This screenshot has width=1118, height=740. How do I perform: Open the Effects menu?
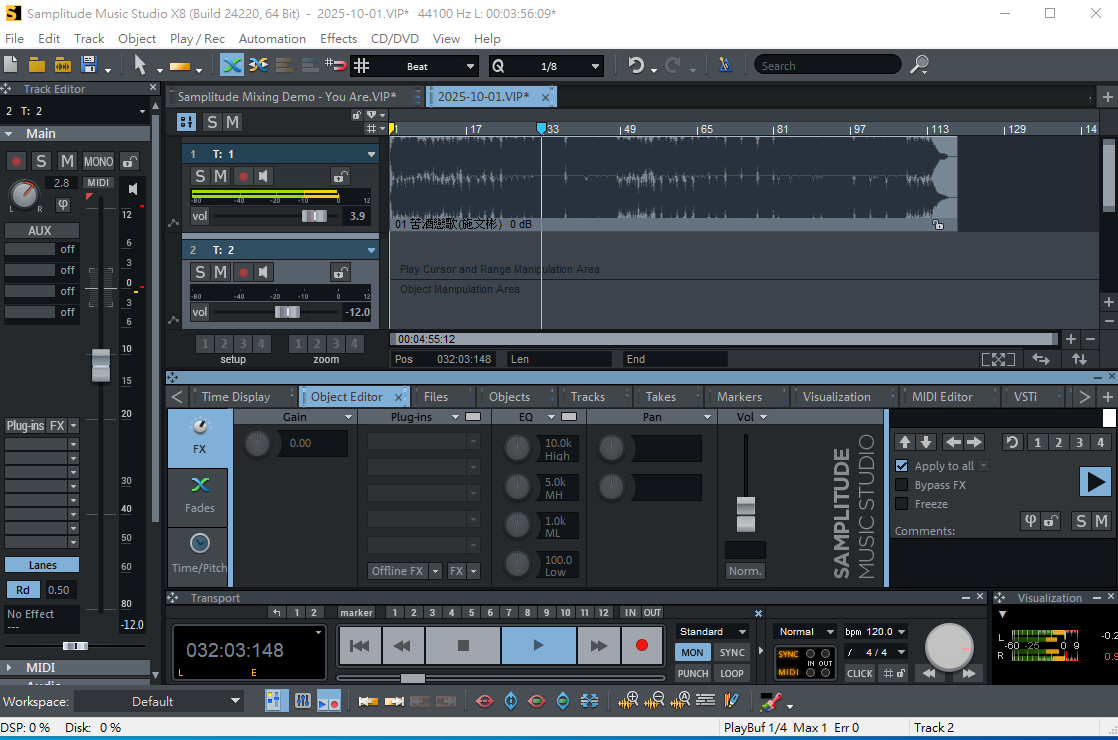pos(338,38)
